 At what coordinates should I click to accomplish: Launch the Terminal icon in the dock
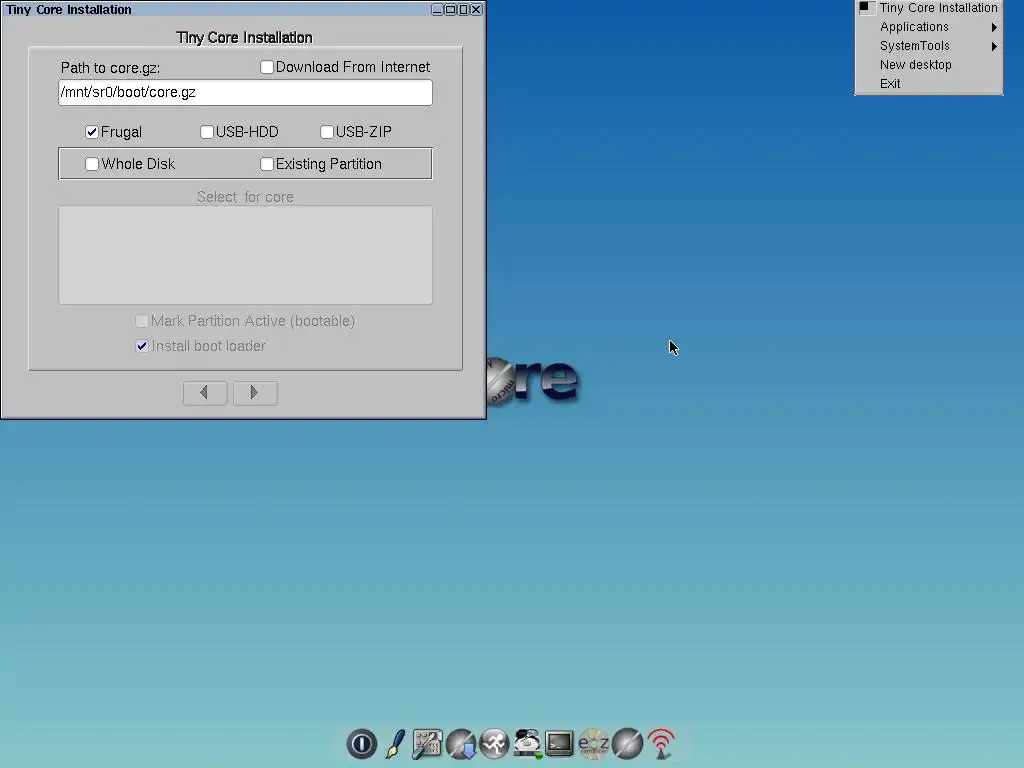coord(560,744)
